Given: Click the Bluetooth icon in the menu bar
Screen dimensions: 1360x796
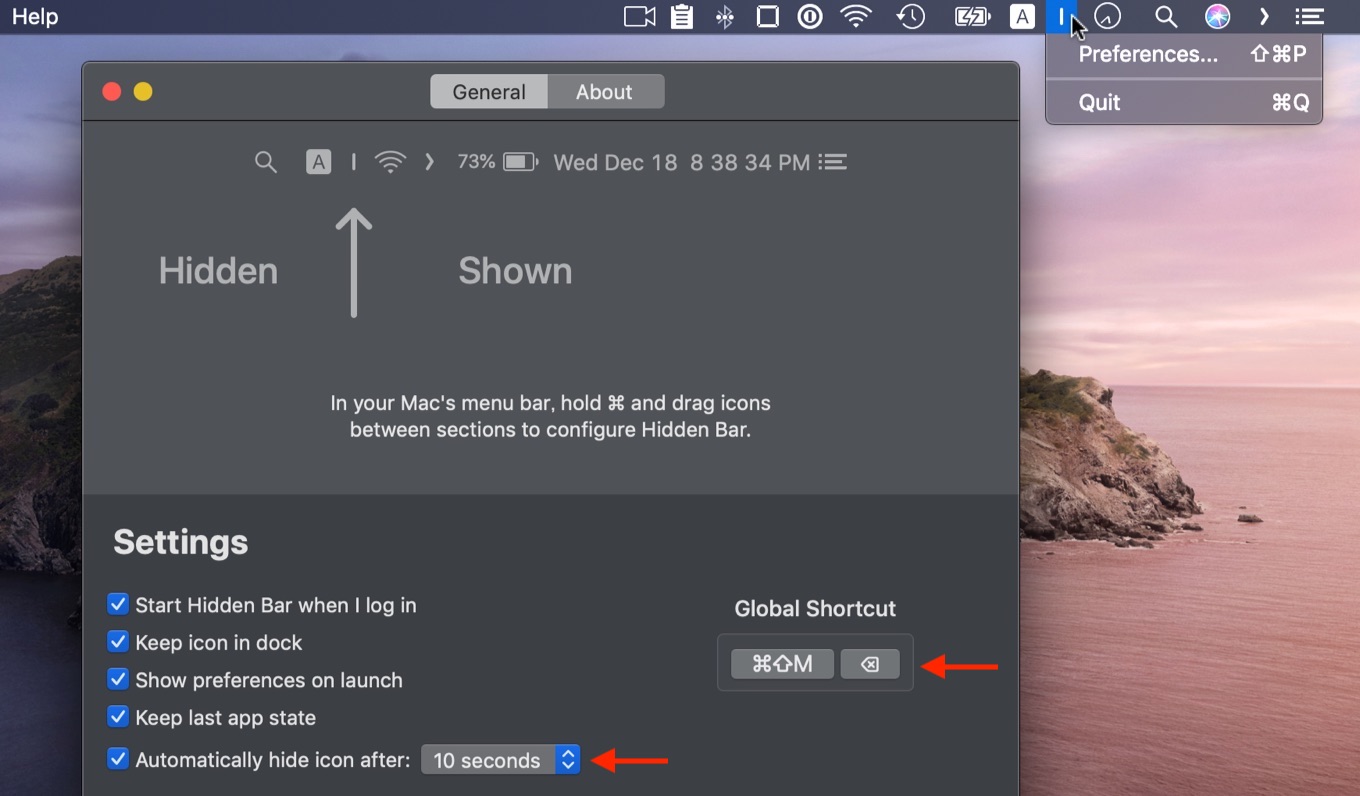Looking at the screenshot, I should [725, 17].
